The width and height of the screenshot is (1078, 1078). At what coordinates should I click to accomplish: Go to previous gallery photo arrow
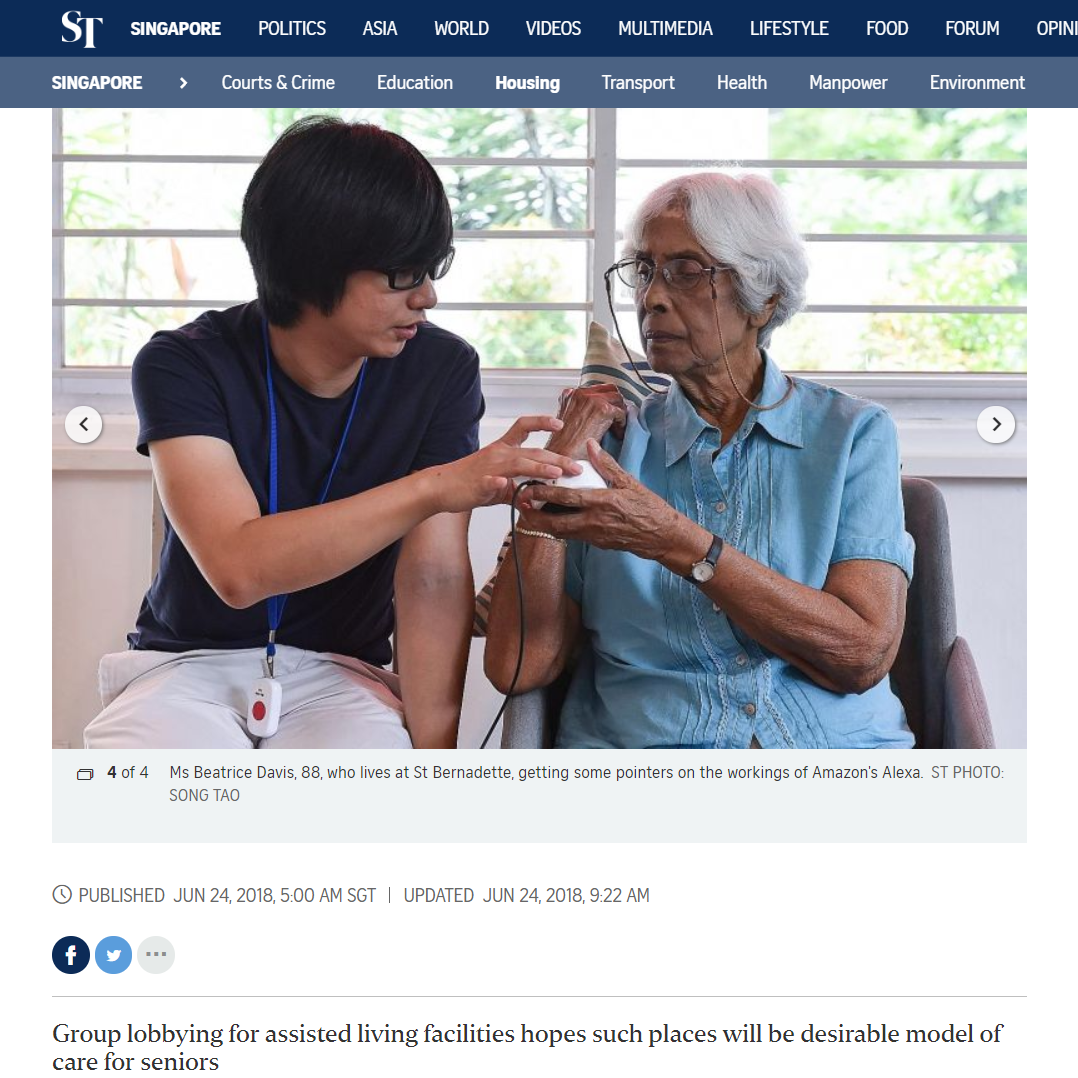(x=84, y=424)
